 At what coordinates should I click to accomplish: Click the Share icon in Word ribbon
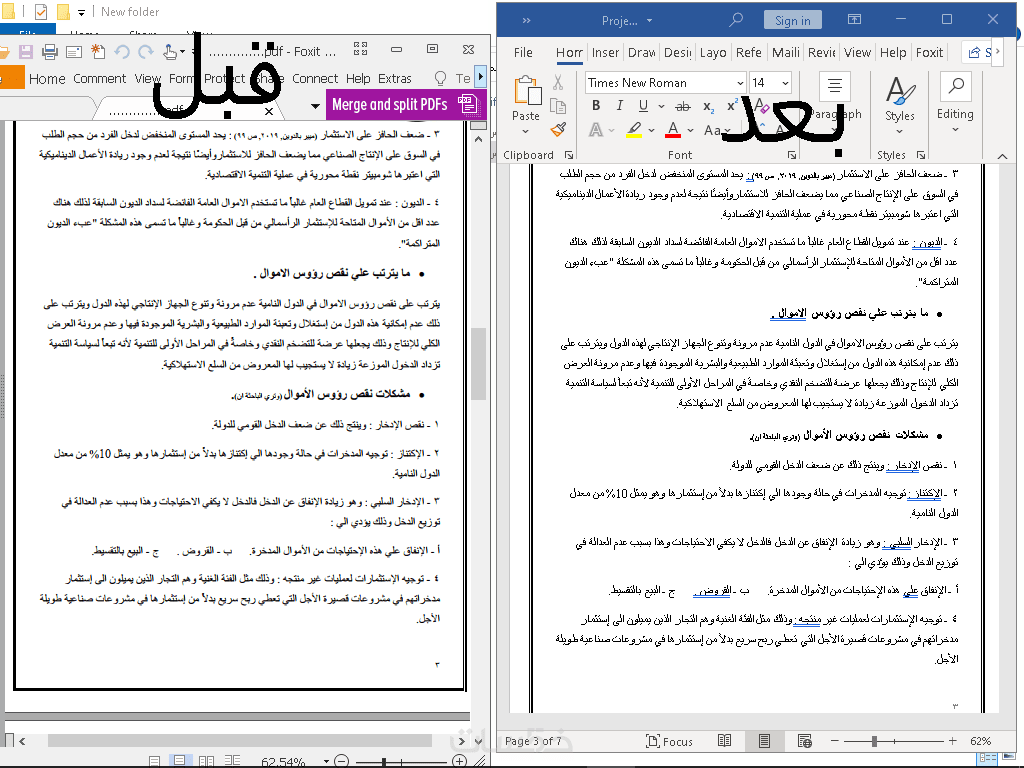pyautogui.click(x=974, y=52)
